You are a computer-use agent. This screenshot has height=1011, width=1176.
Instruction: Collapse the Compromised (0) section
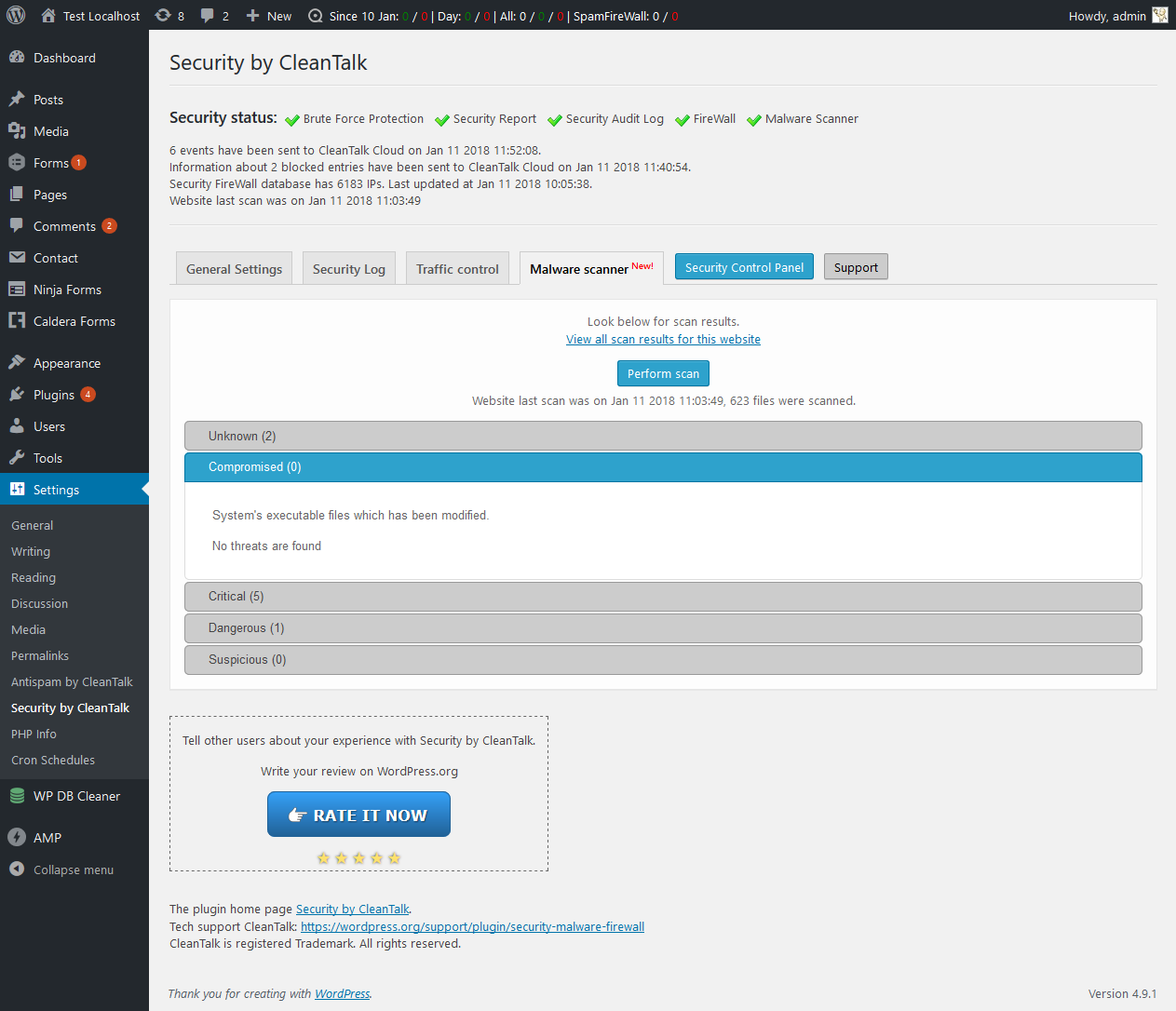663,467
